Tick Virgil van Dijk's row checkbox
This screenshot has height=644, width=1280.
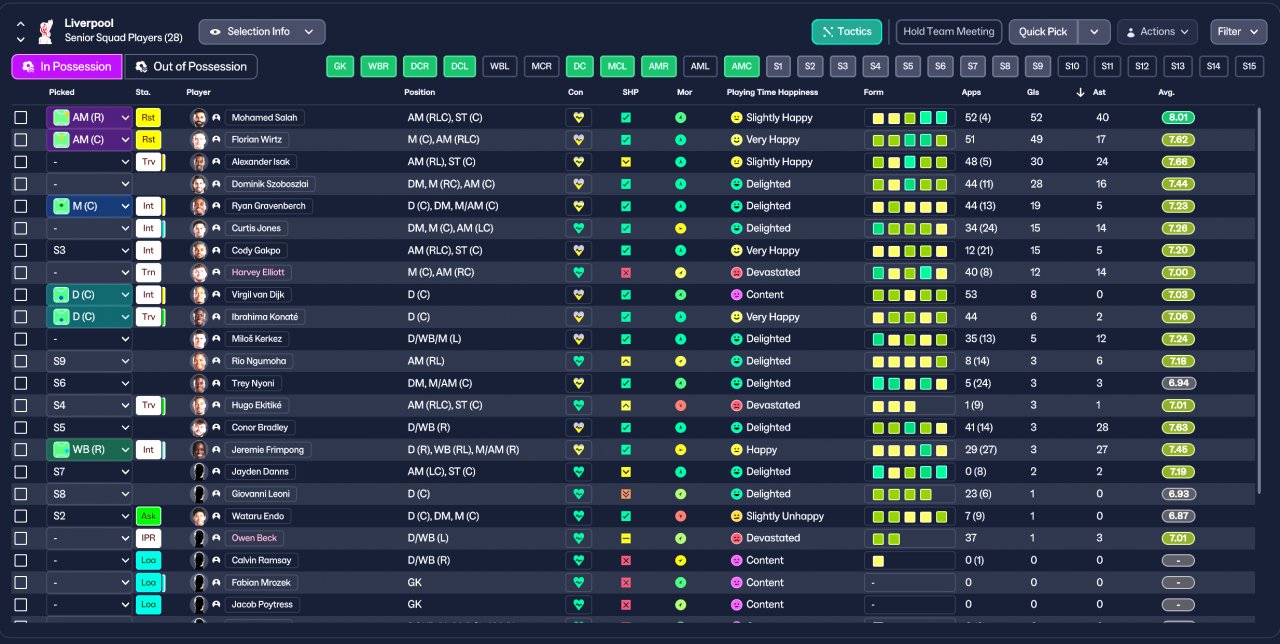[21, 294]
